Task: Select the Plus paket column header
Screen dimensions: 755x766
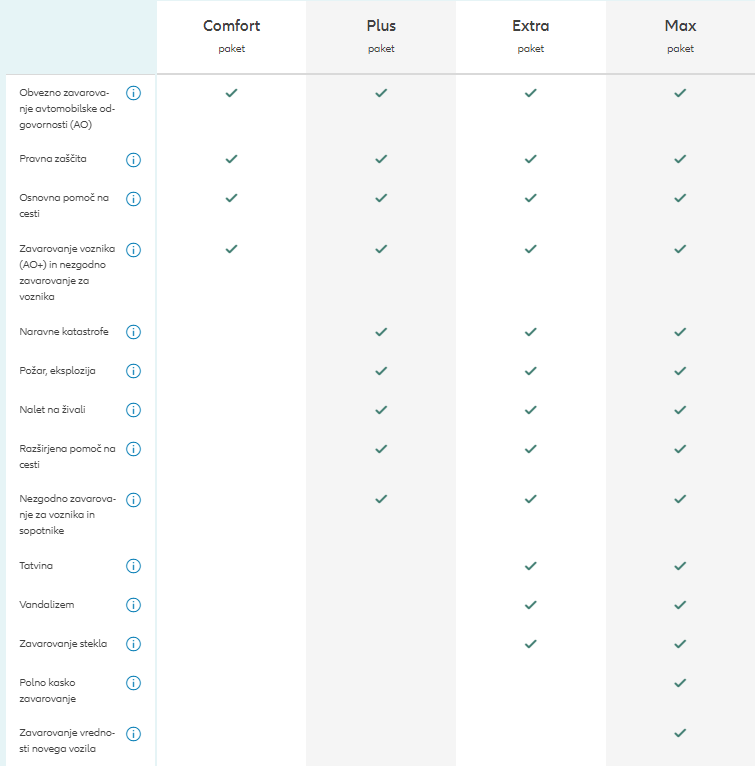Action: coord(381,36)
